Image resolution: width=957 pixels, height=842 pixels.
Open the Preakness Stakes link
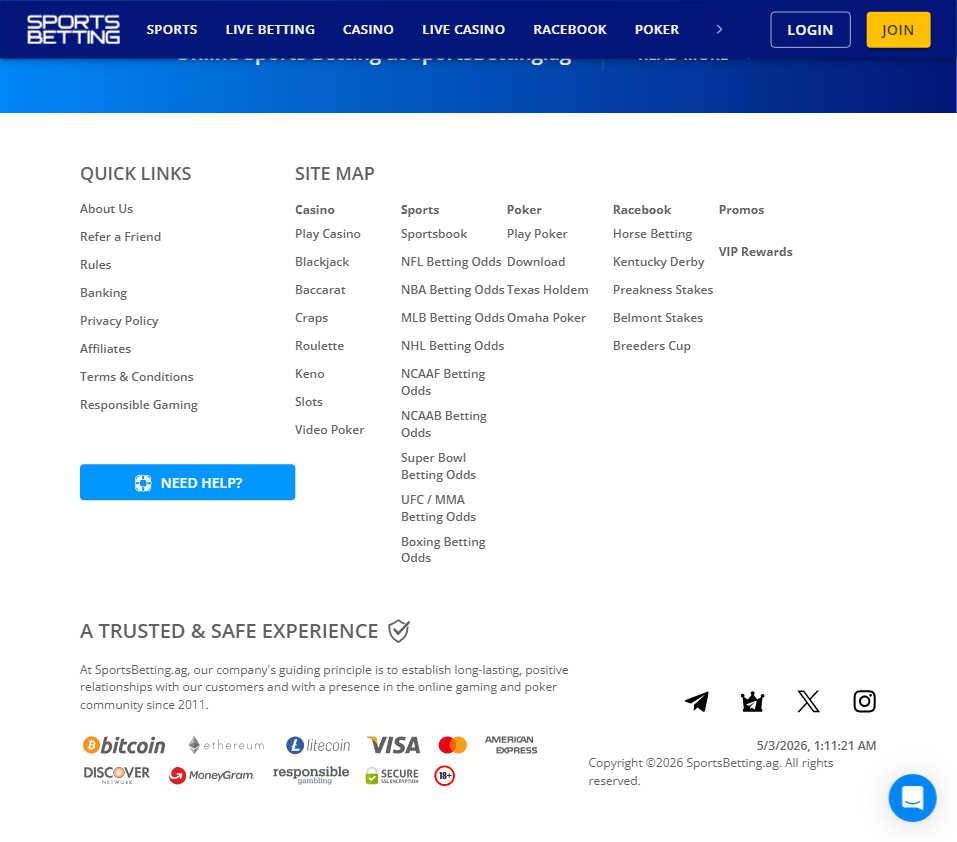tap(663, 290)
